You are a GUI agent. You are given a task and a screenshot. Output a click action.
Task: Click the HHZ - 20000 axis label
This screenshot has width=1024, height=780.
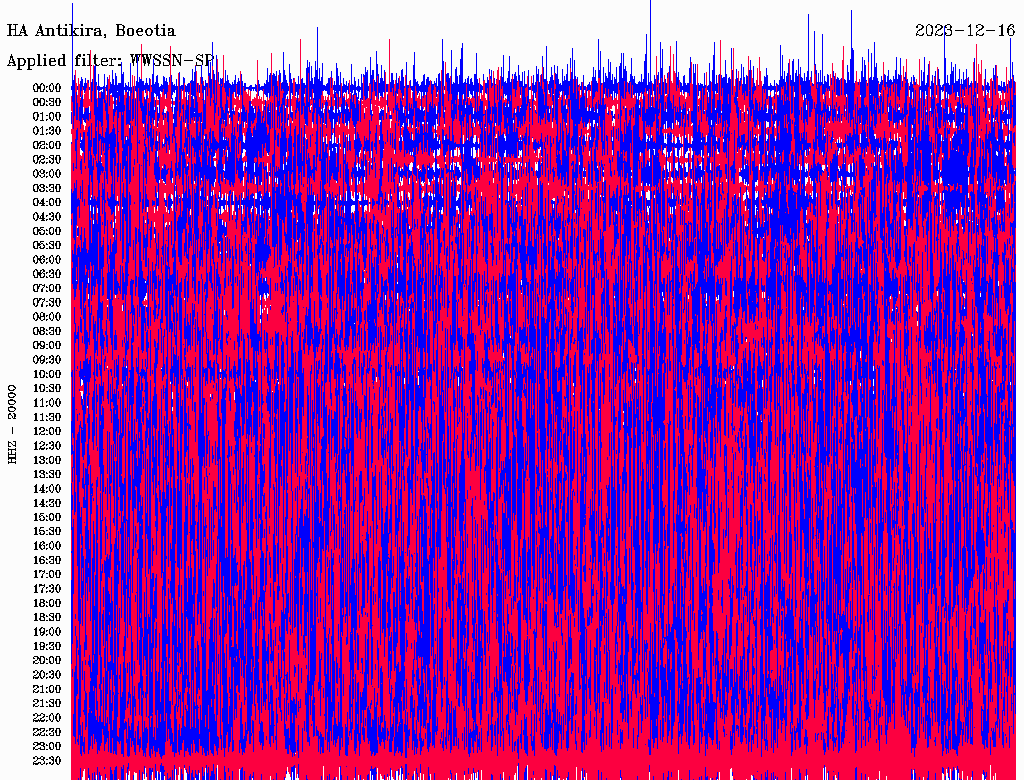click(x=13, y=423)
